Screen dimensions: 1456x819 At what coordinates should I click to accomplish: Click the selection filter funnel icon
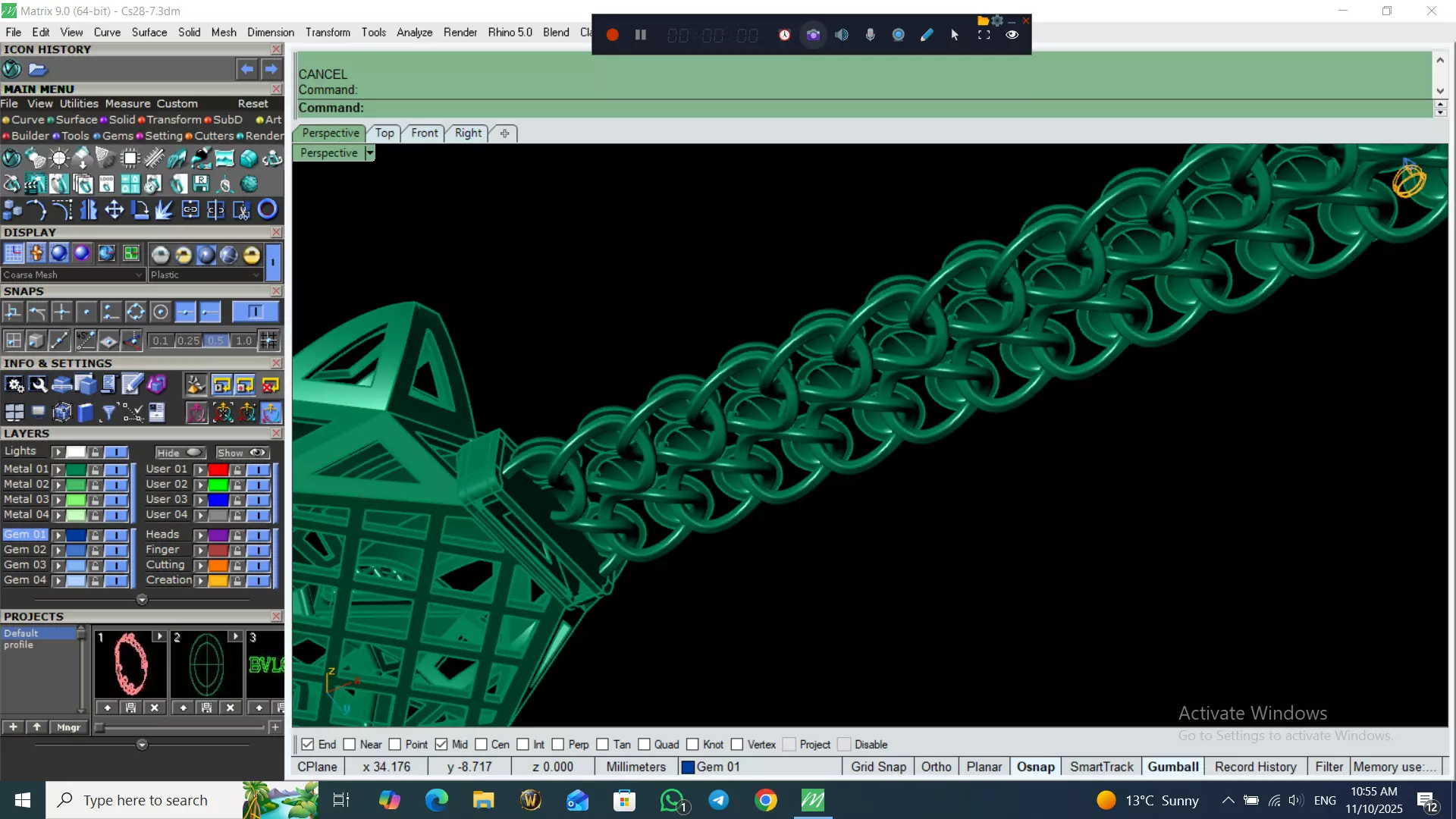pyautogui.click(x=108, y=413)
